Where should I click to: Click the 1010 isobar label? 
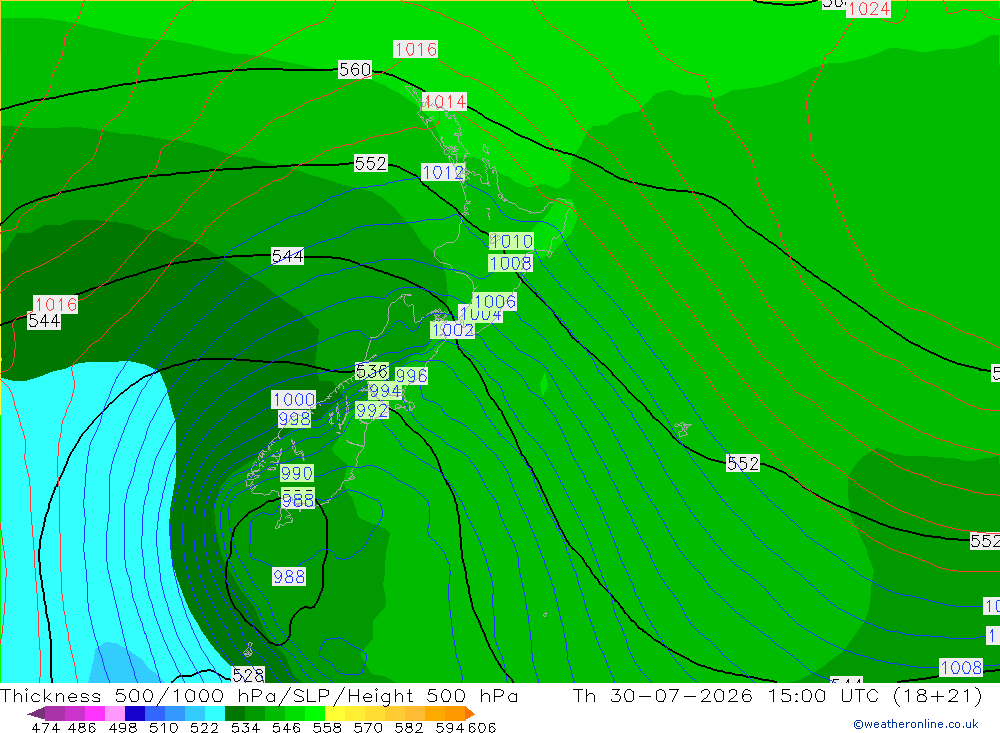[511, 241]
